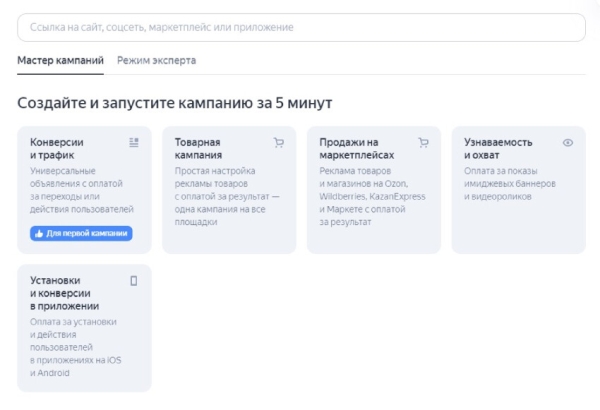Viewport: 600px width, 410px height.
Task: Click the cart icon on Товарная кампания card
Action: pos(279,142)
